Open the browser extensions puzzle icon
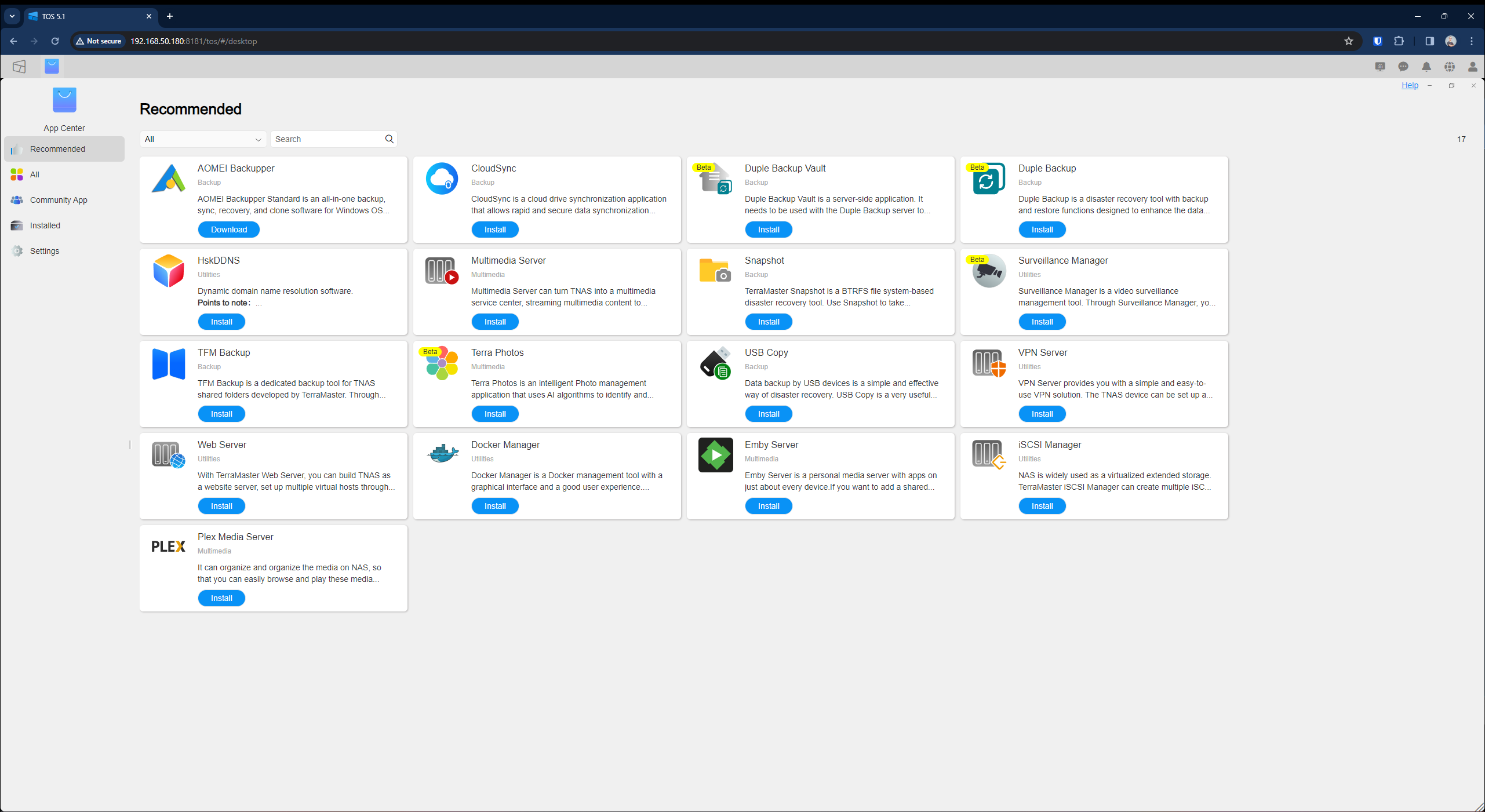 point(1399,41)
